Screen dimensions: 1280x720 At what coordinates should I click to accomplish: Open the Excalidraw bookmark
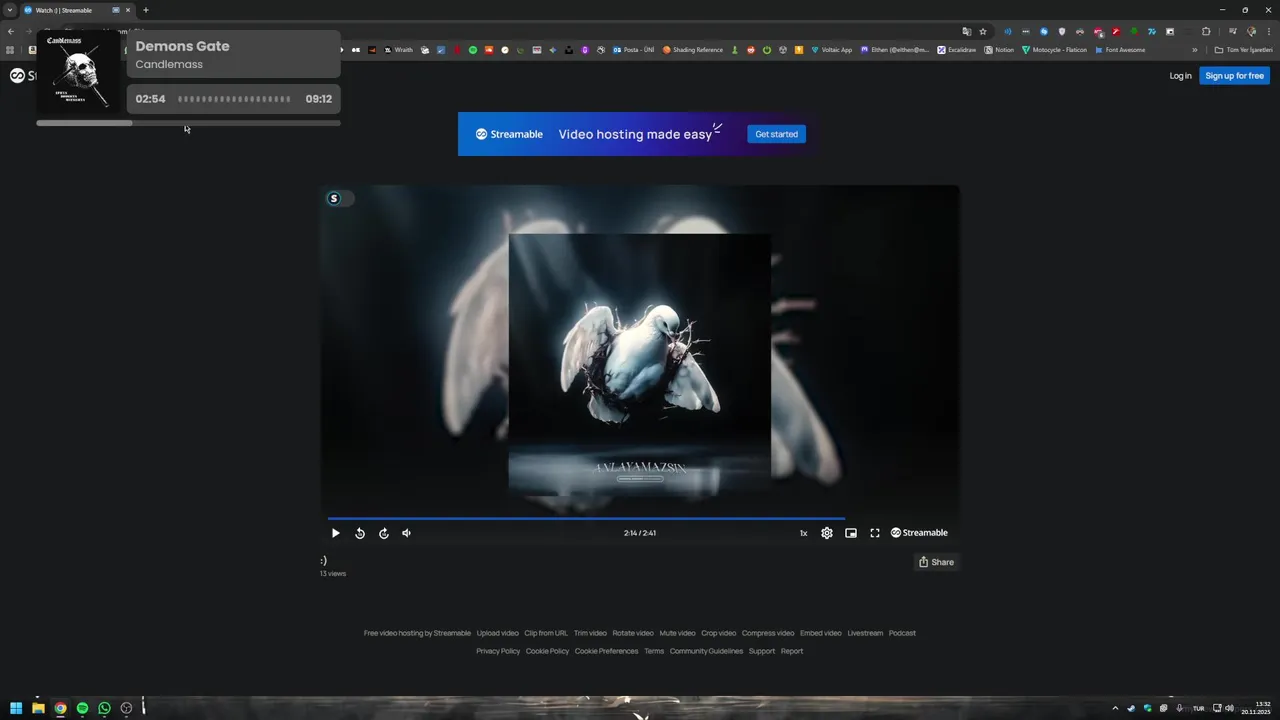956,50
